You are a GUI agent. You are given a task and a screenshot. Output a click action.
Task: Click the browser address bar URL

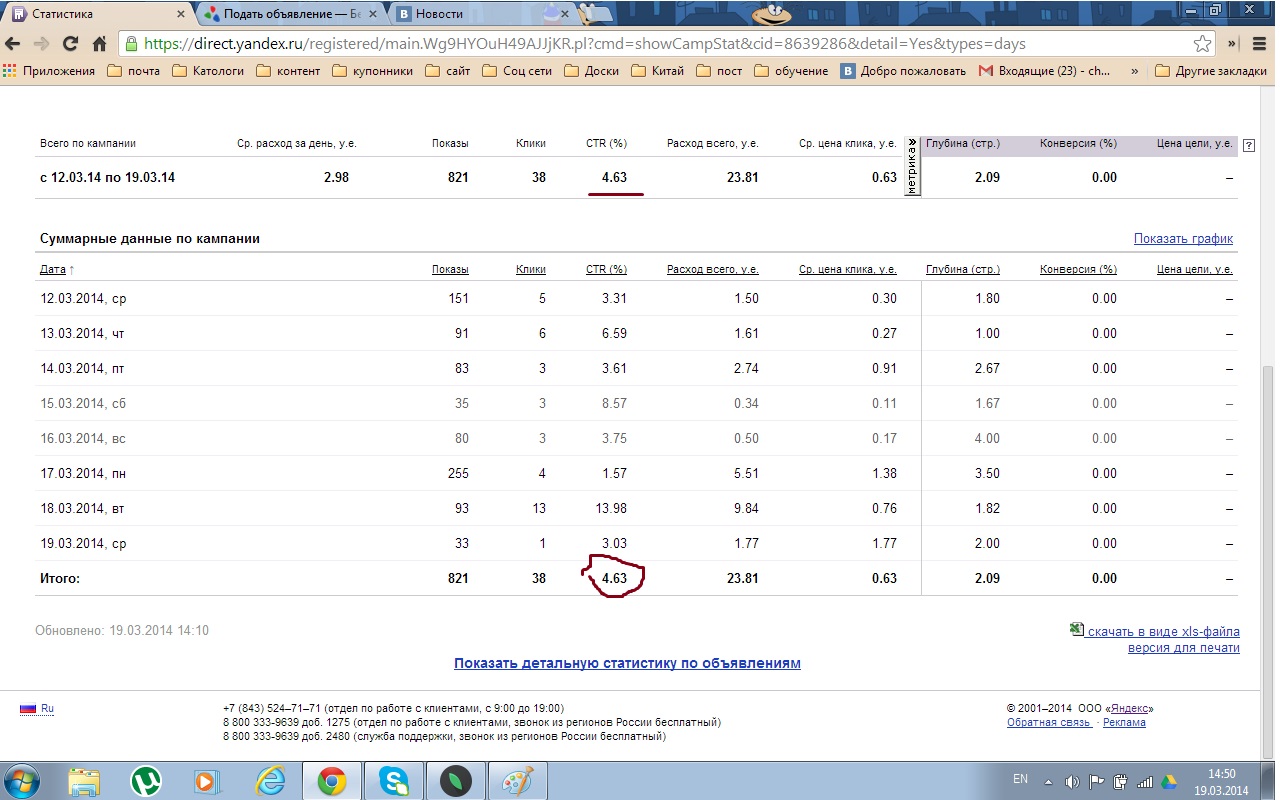(x=585, y=44)
